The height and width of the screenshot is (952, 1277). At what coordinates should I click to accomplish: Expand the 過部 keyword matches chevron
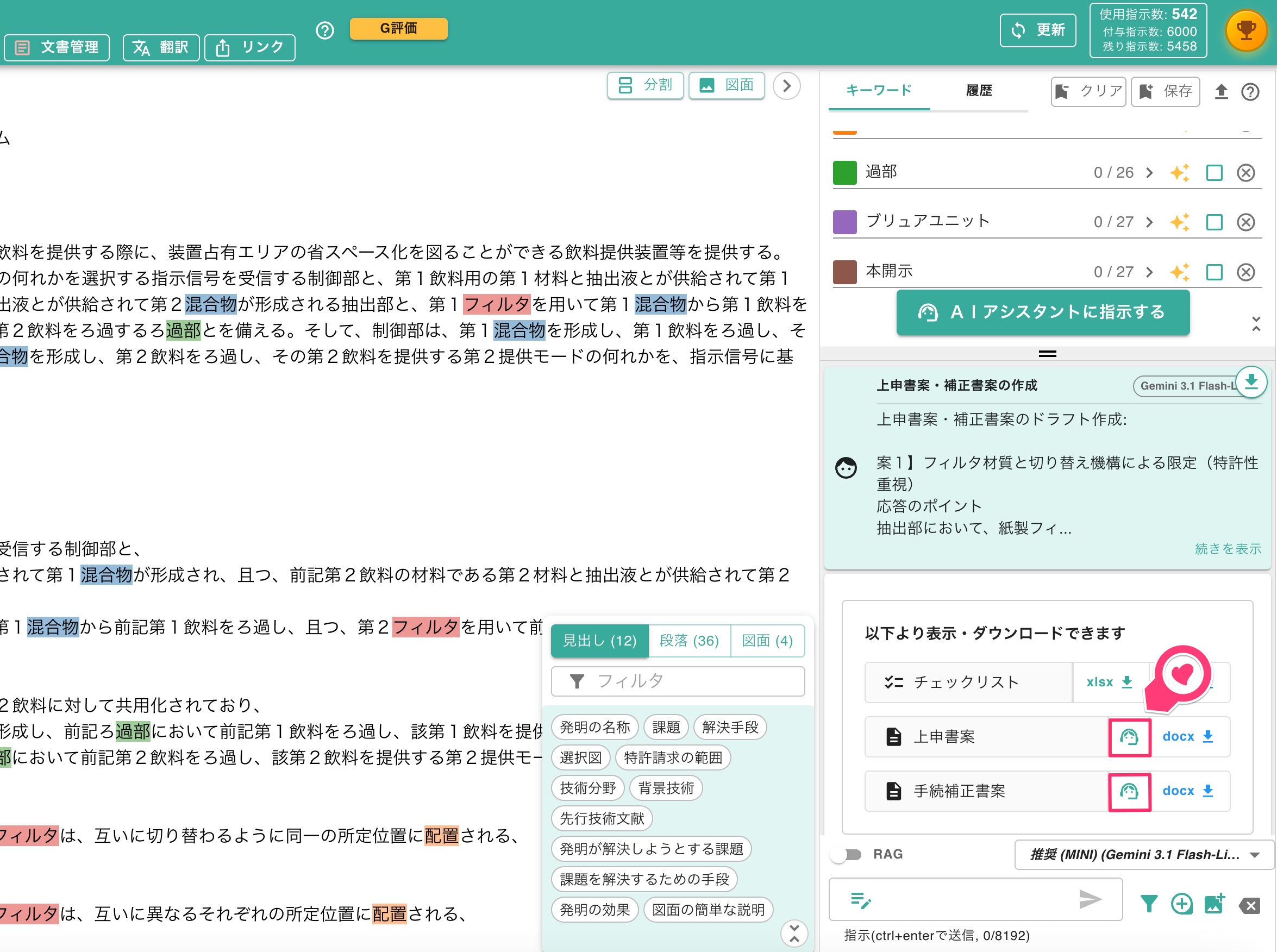tap(1150, 173)
